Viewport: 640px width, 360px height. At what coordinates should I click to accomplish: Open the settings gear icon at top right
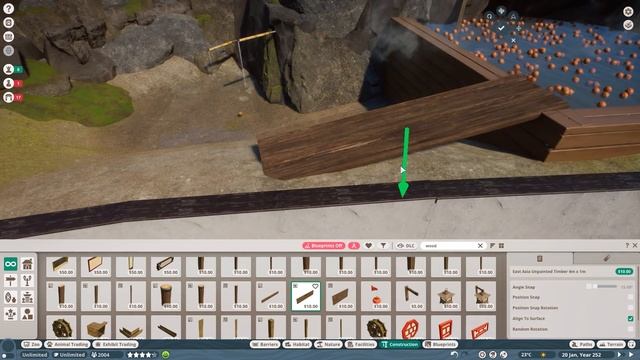(x=628, y=11)
